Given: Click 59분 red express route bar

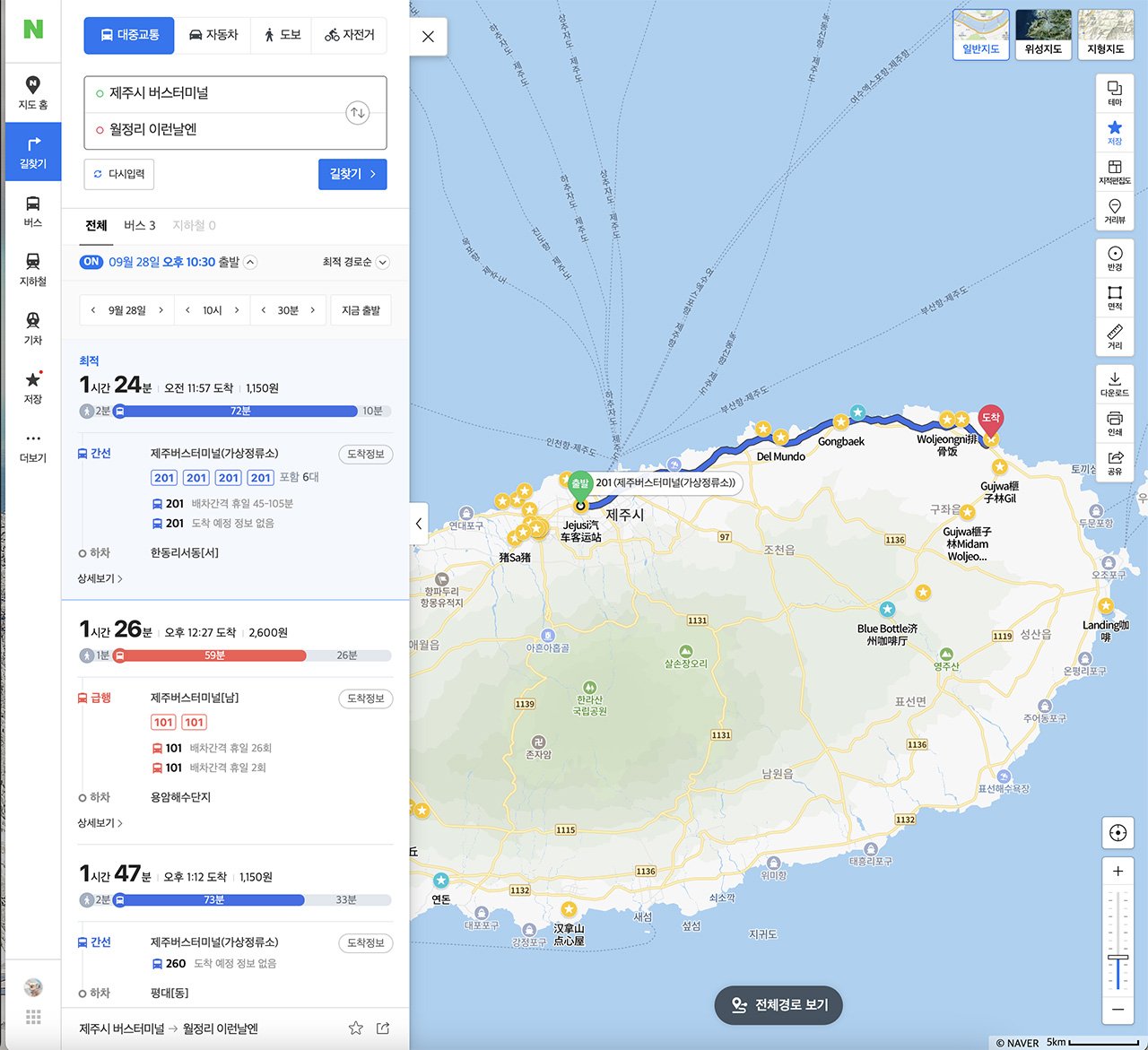Looking at the screenshot, I should coord(214,655).
